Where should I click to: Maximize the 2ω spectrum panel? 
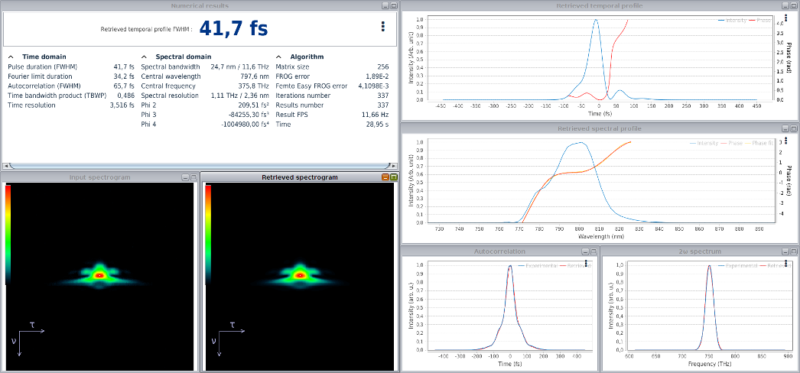pos(793,252)
